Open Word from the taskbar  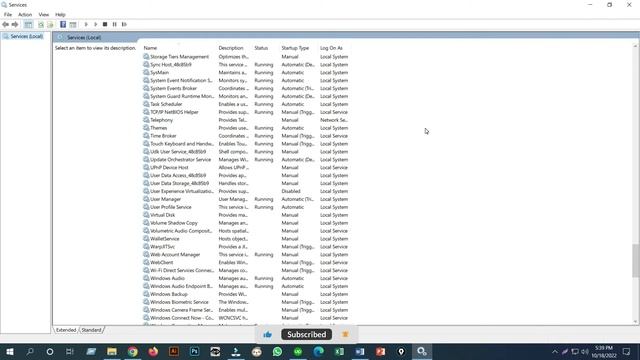[360, 351]
